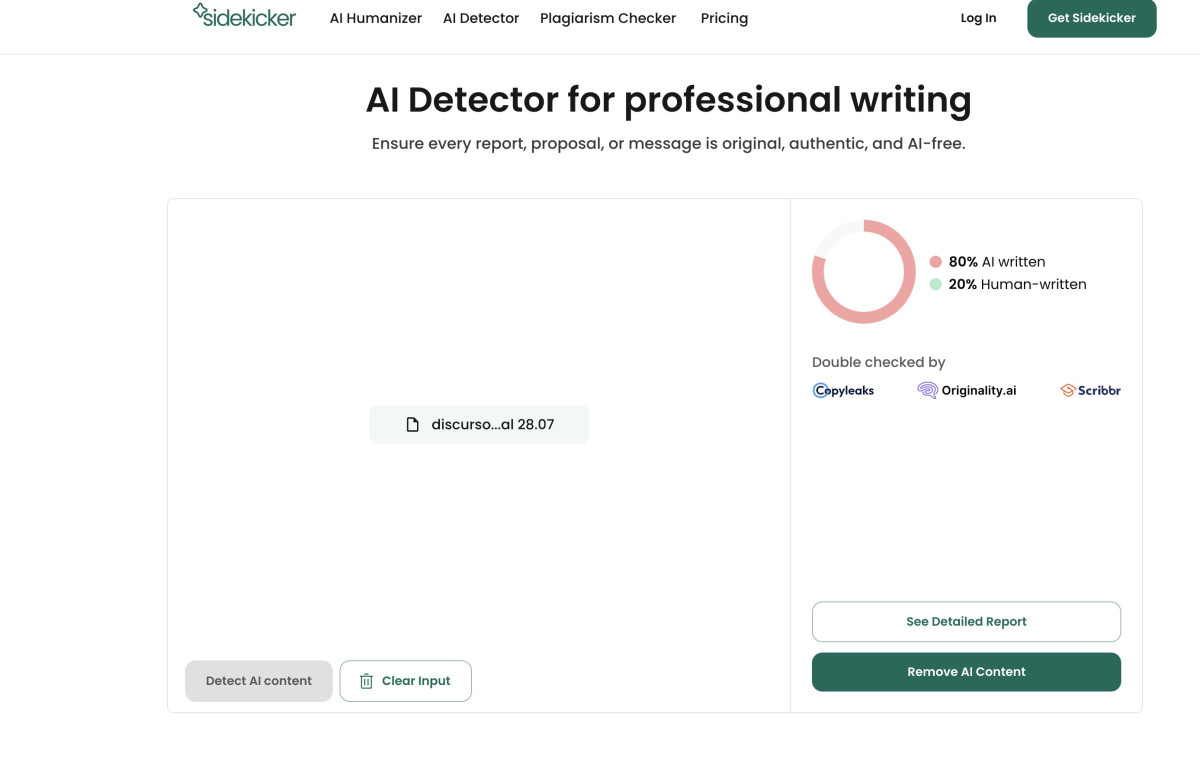Click Remove AI Content button

(x=966, y=672)
